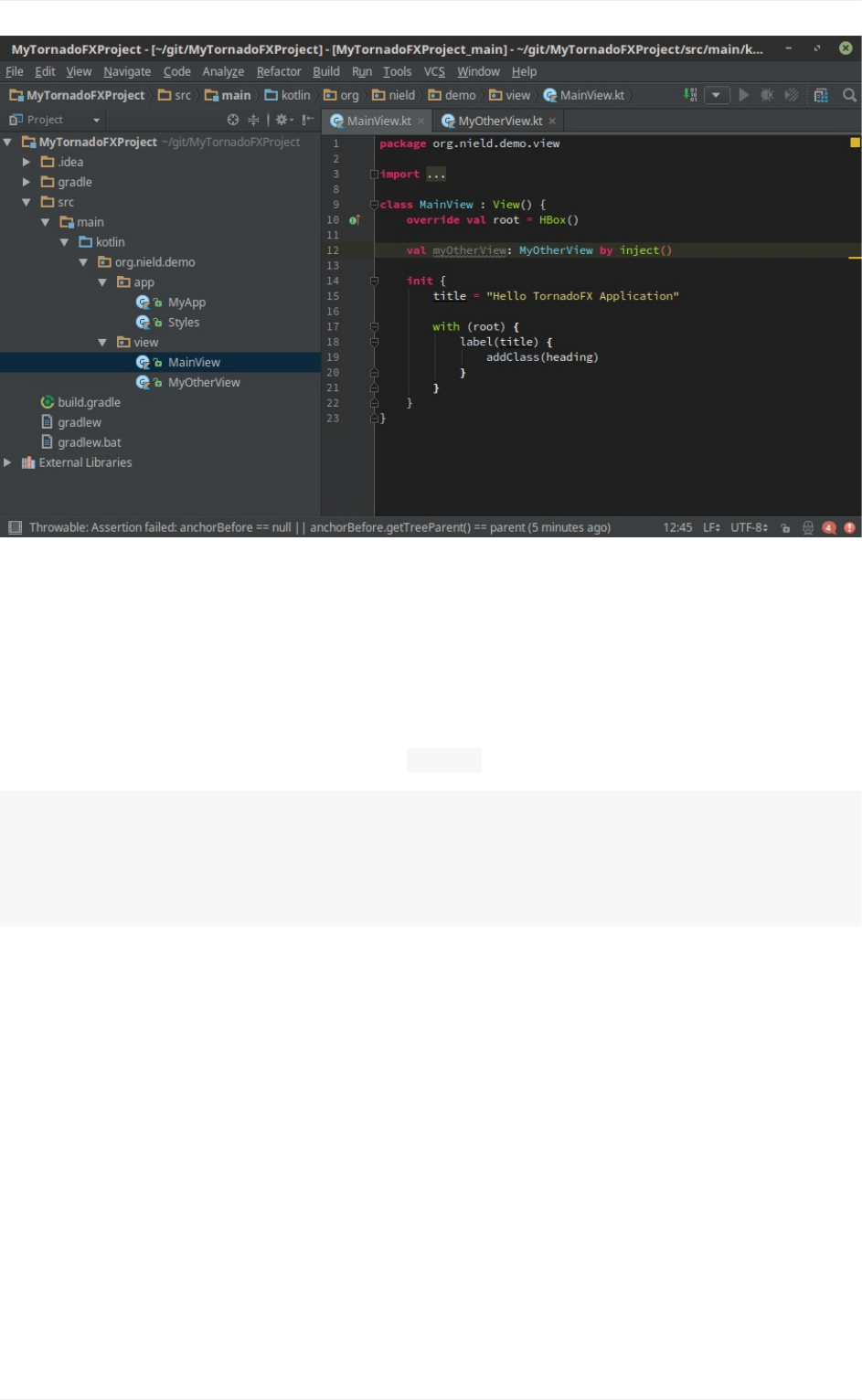Click the Debug bug icon

point(767,95)
